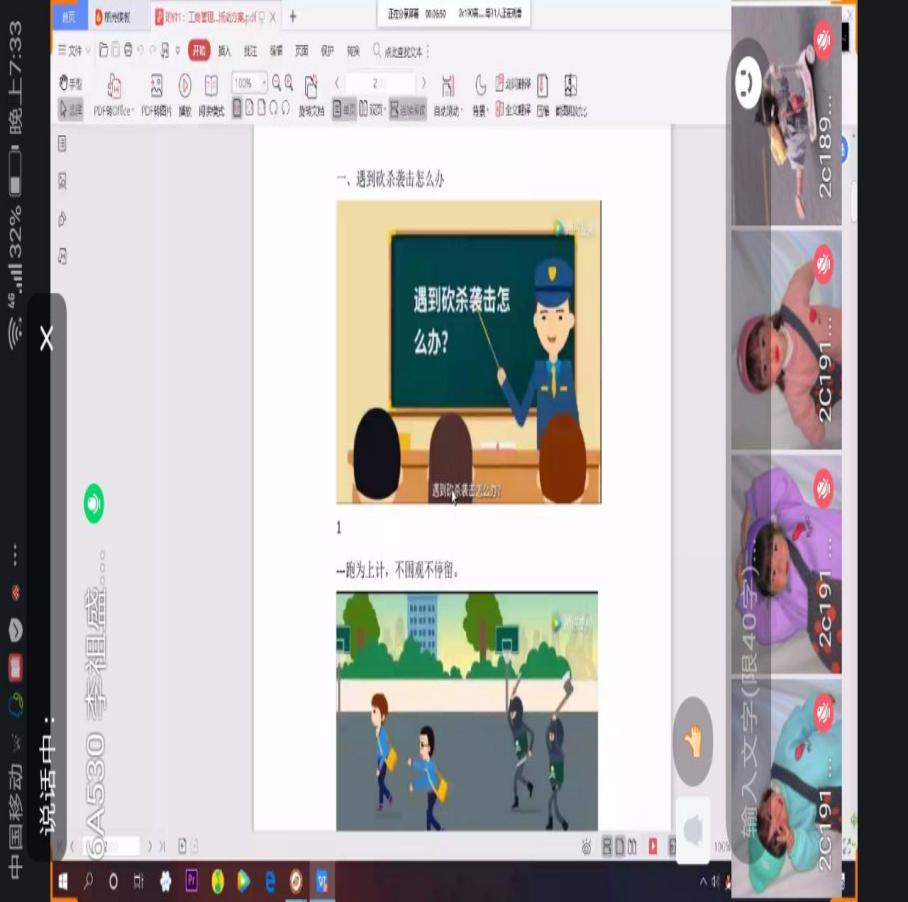Click the PDF转Office conversion icon
This screenshot has width=908, height=902.
[114, 87]
